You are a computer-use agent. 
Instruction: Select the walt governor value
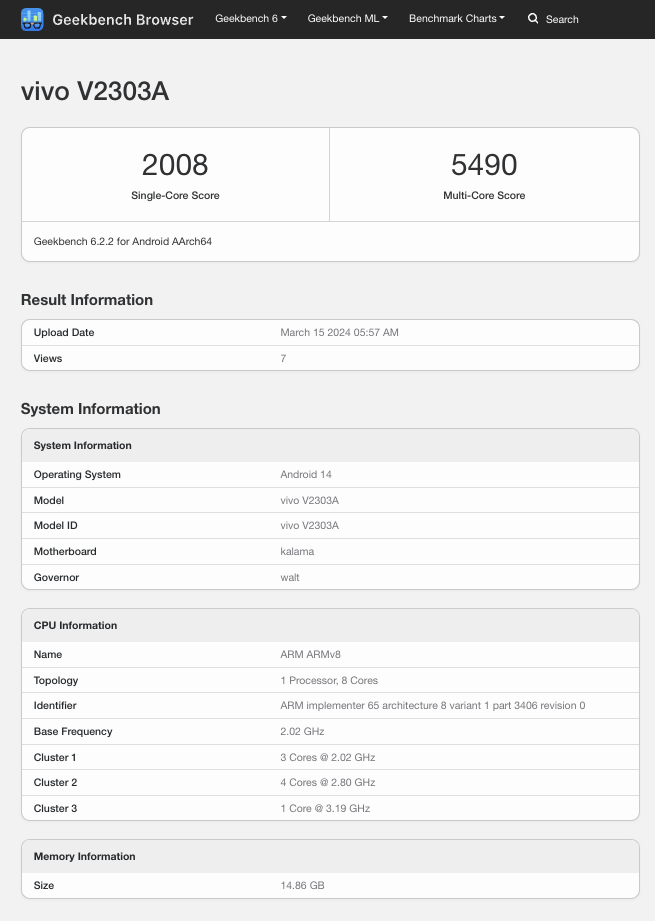[x=290, y=577]
